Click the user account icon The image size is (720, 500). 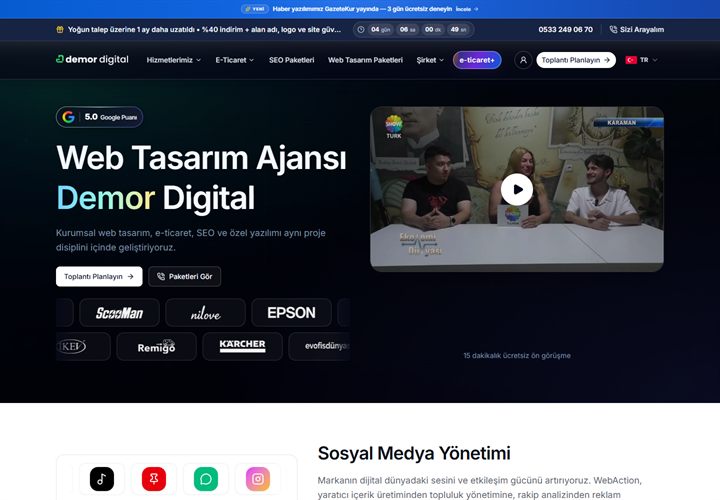(x=523, y=60)
